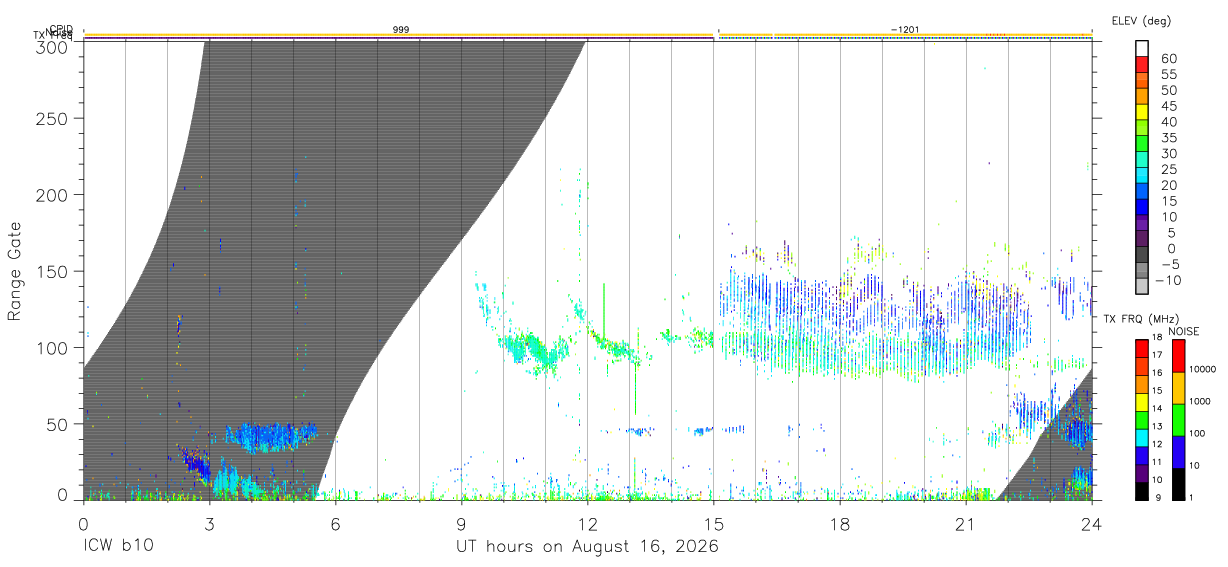Click the "12" tick on the UT hours axis

pyautogui.click(x=588, y=524)
